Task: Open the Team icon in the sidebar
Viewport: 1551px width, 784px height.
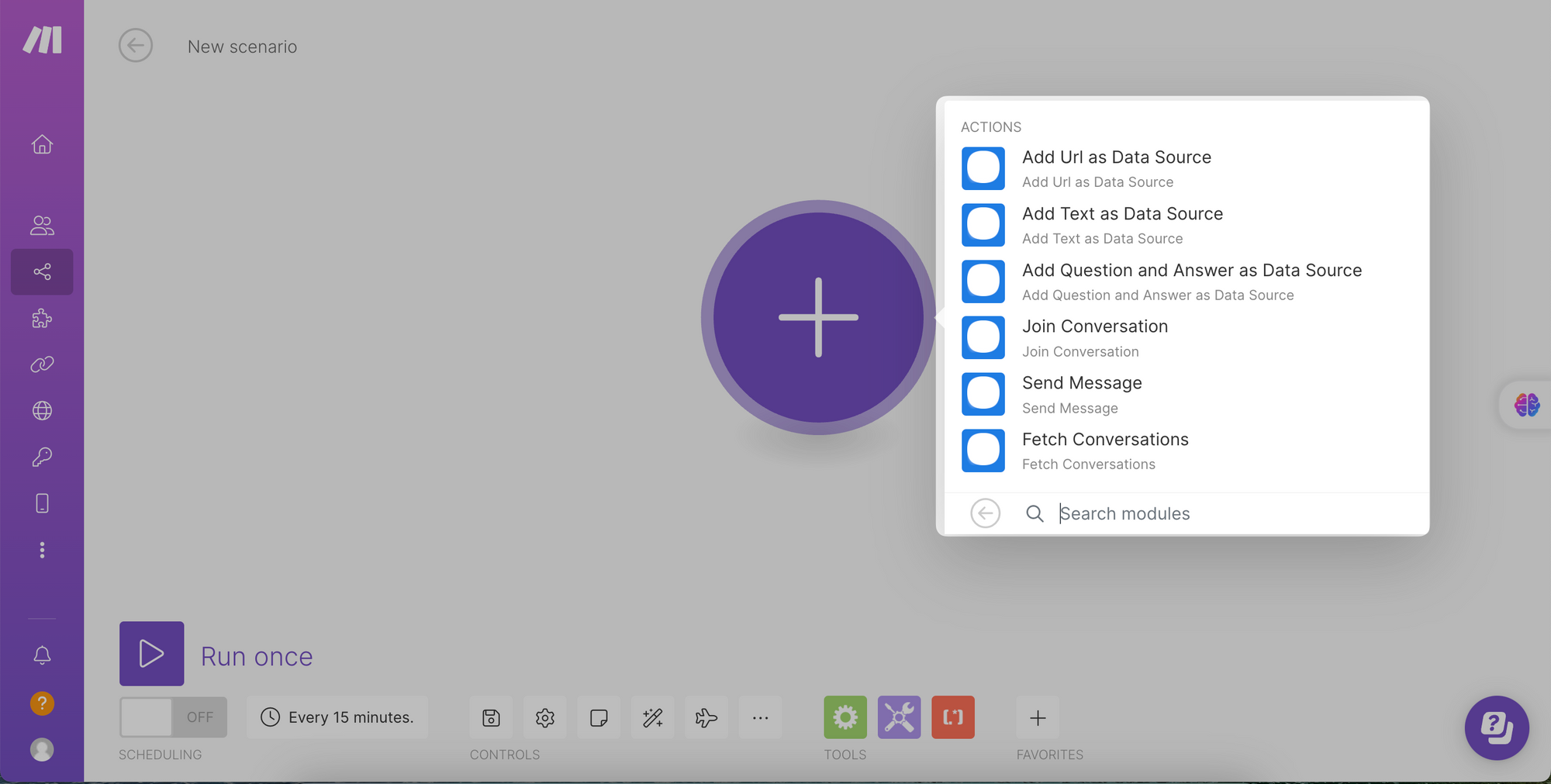Action: click(x=42, y=226)
